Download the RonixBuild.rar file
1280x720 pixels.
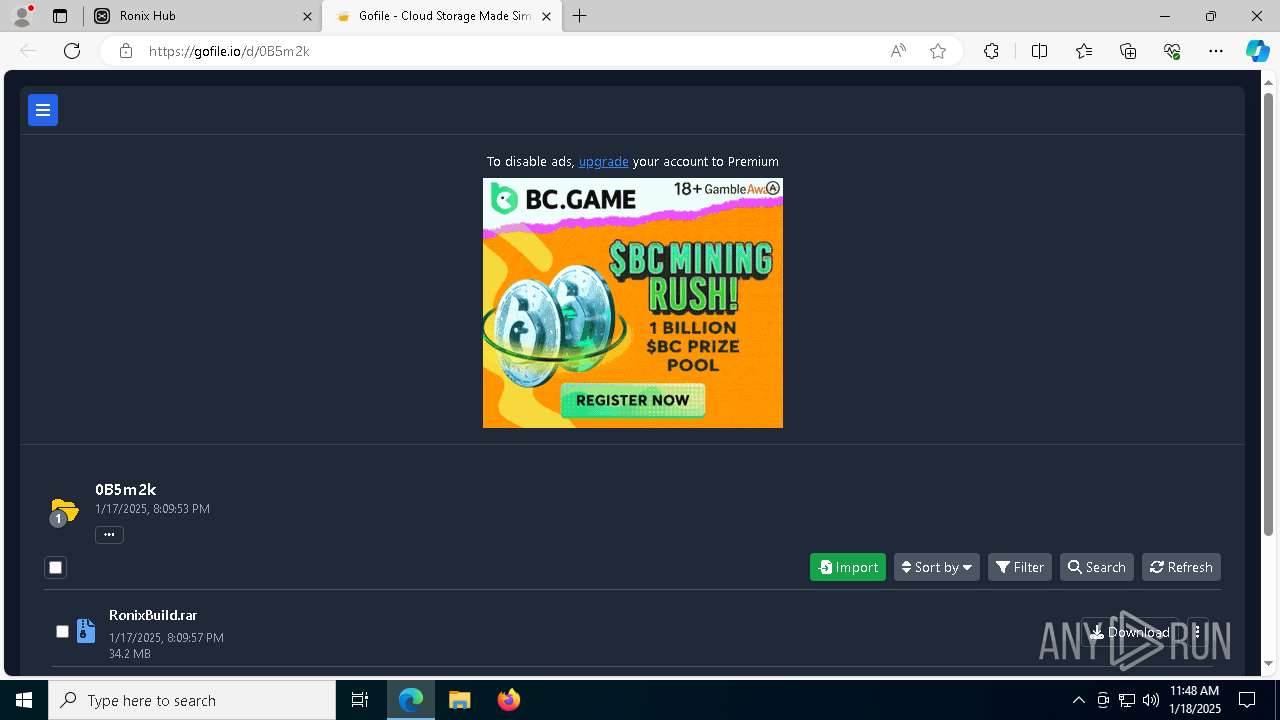1130,632
